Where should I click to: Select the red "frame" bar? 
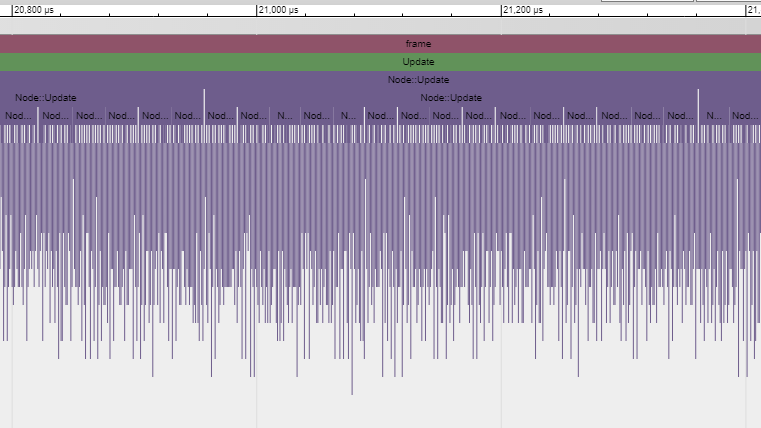click(418, 44)
